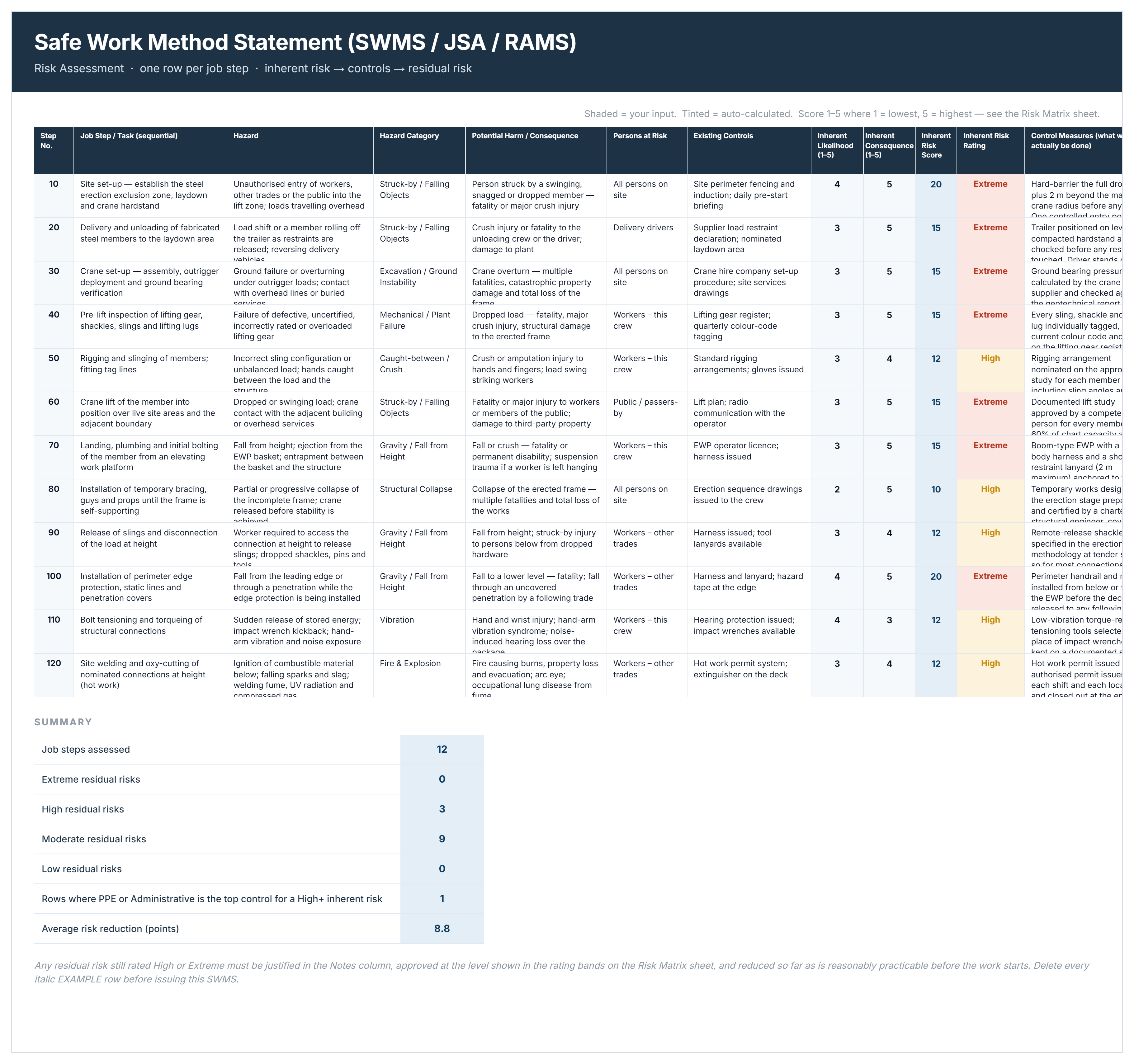Click the 'Step No.' column header
The width and height of the screenshot is (1134, 1064).
54,151
